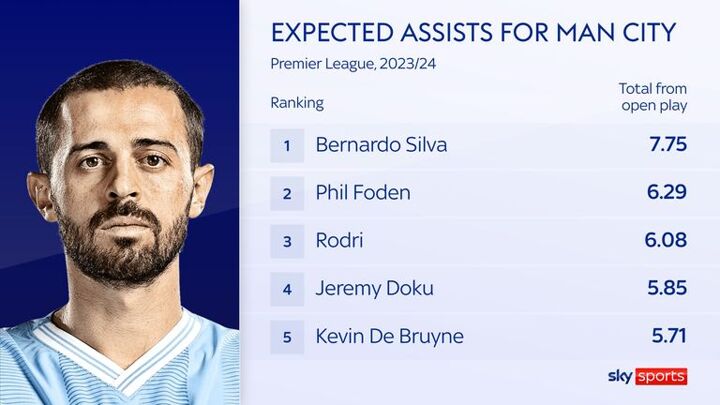Click the Sky Sports logo
Image resolution: width=720 pixels, height=405 pixels.
pyautogui.click(x=647, y=376)
